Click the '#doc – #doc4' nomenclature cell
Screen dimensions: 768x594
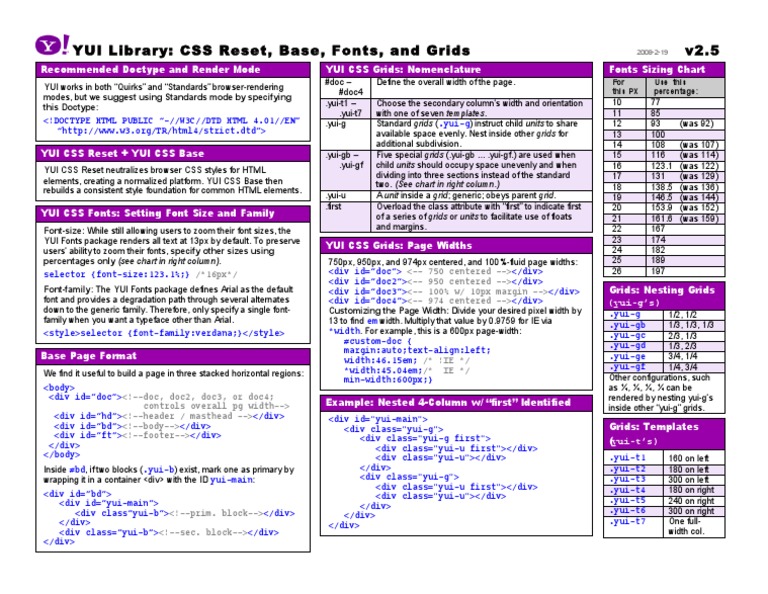pyautogui.click(x=345, y=88)
